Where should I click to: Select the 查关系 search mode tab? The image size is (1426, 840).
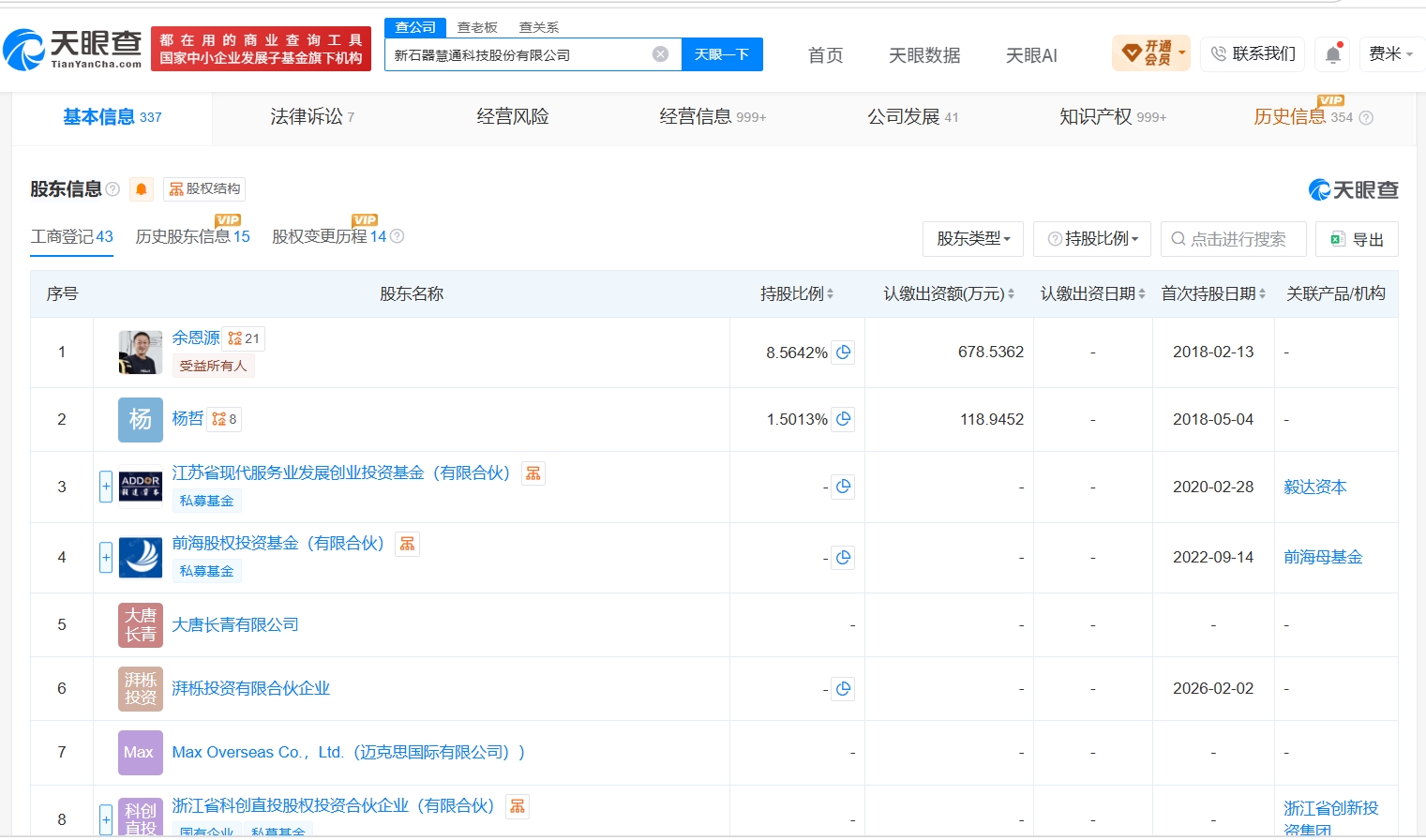coord(539,27)
